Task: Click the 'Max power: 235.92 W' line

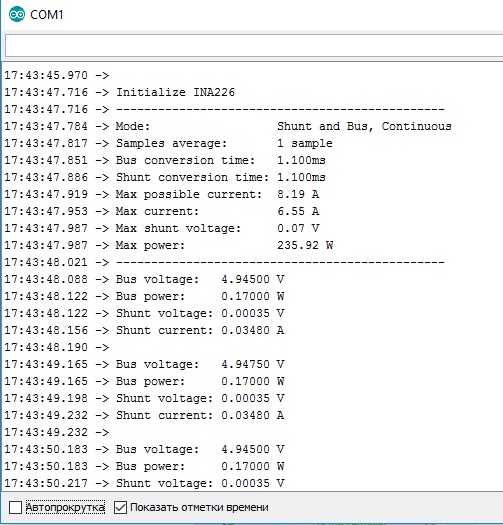Action: [x=169, y=245]
